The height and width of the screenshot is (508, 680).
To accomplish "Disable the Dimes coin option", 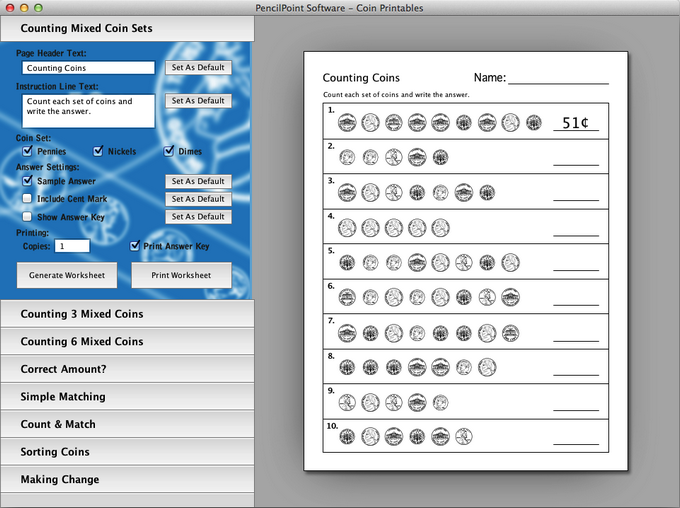I will click(x=168, y=151).
